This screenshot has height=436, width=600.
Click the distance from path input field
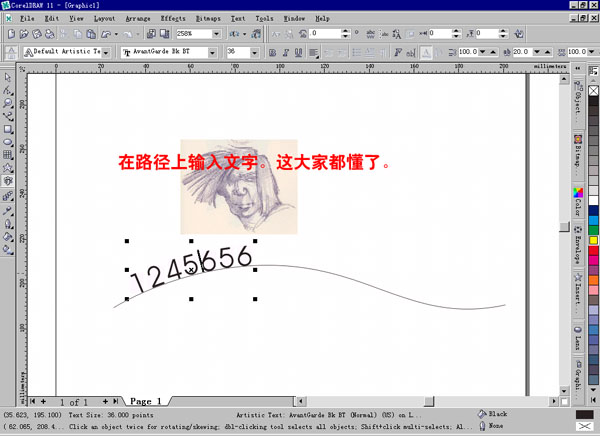[440, 34]
